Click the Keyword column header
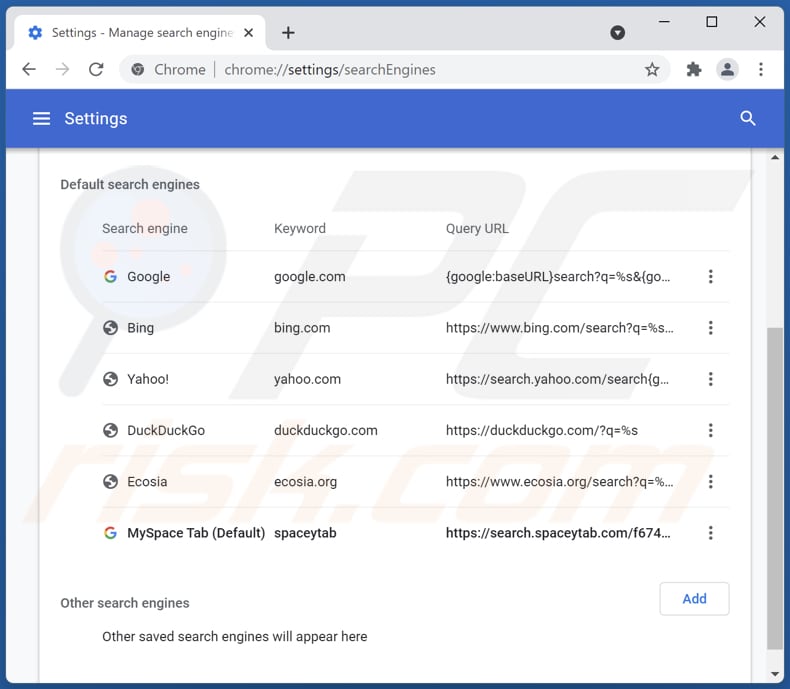 [300, 229]
